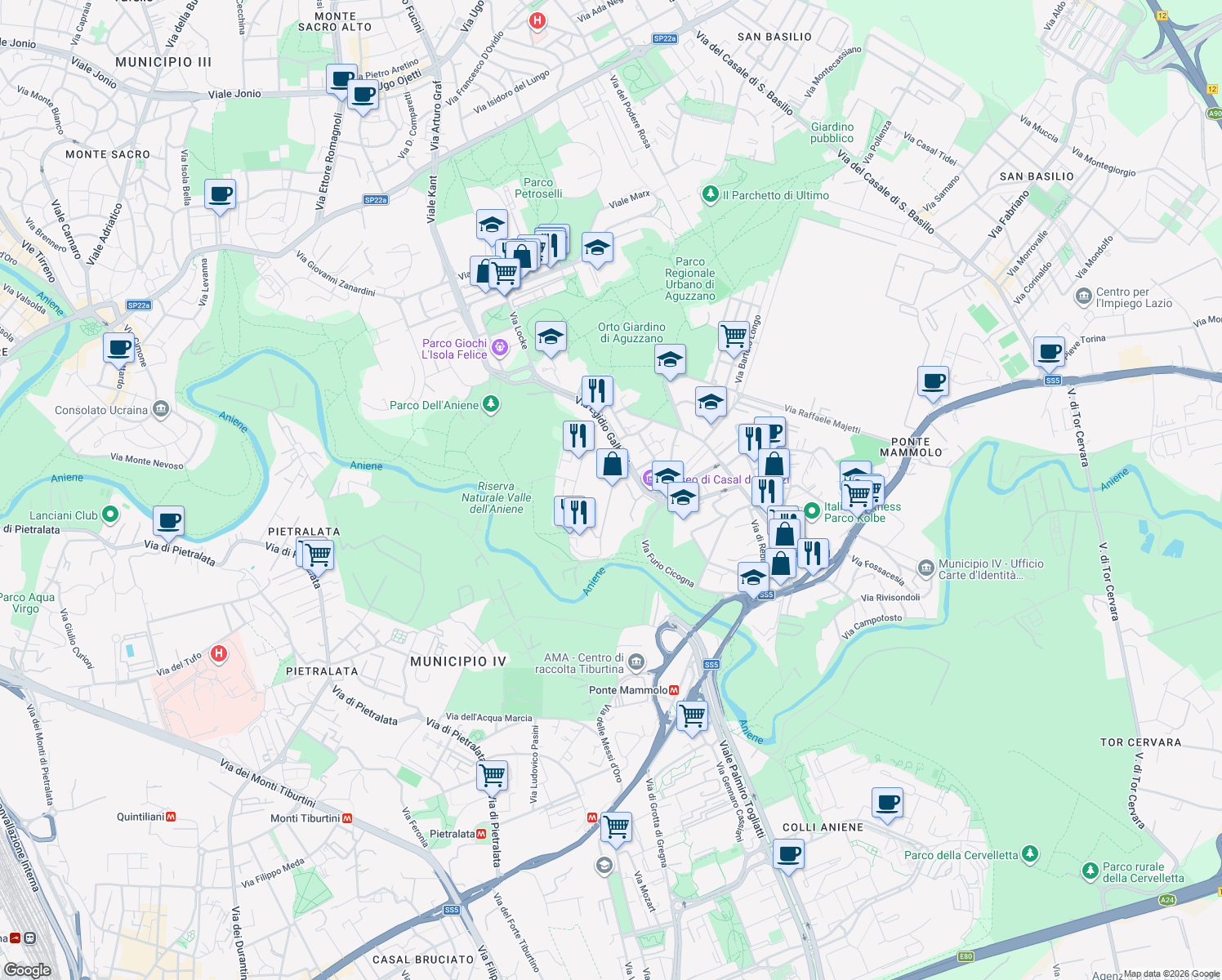The height and width of the screenshot is (980, 1222).
Task: Select the coffee marker near Lanciani Club
Action: [168, 521]
